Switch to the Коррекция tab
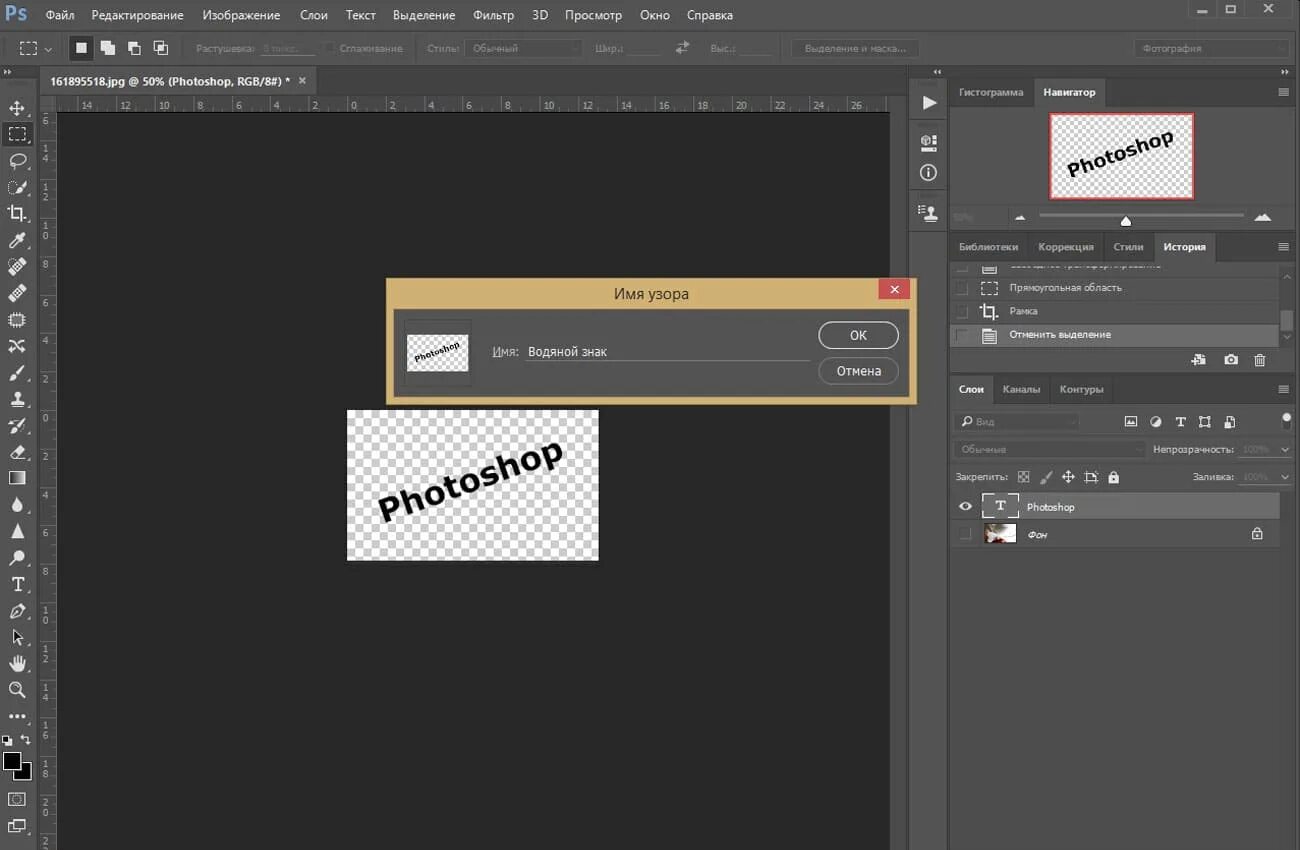Screen dimensions: 1300x850 tap(1065, 247)
